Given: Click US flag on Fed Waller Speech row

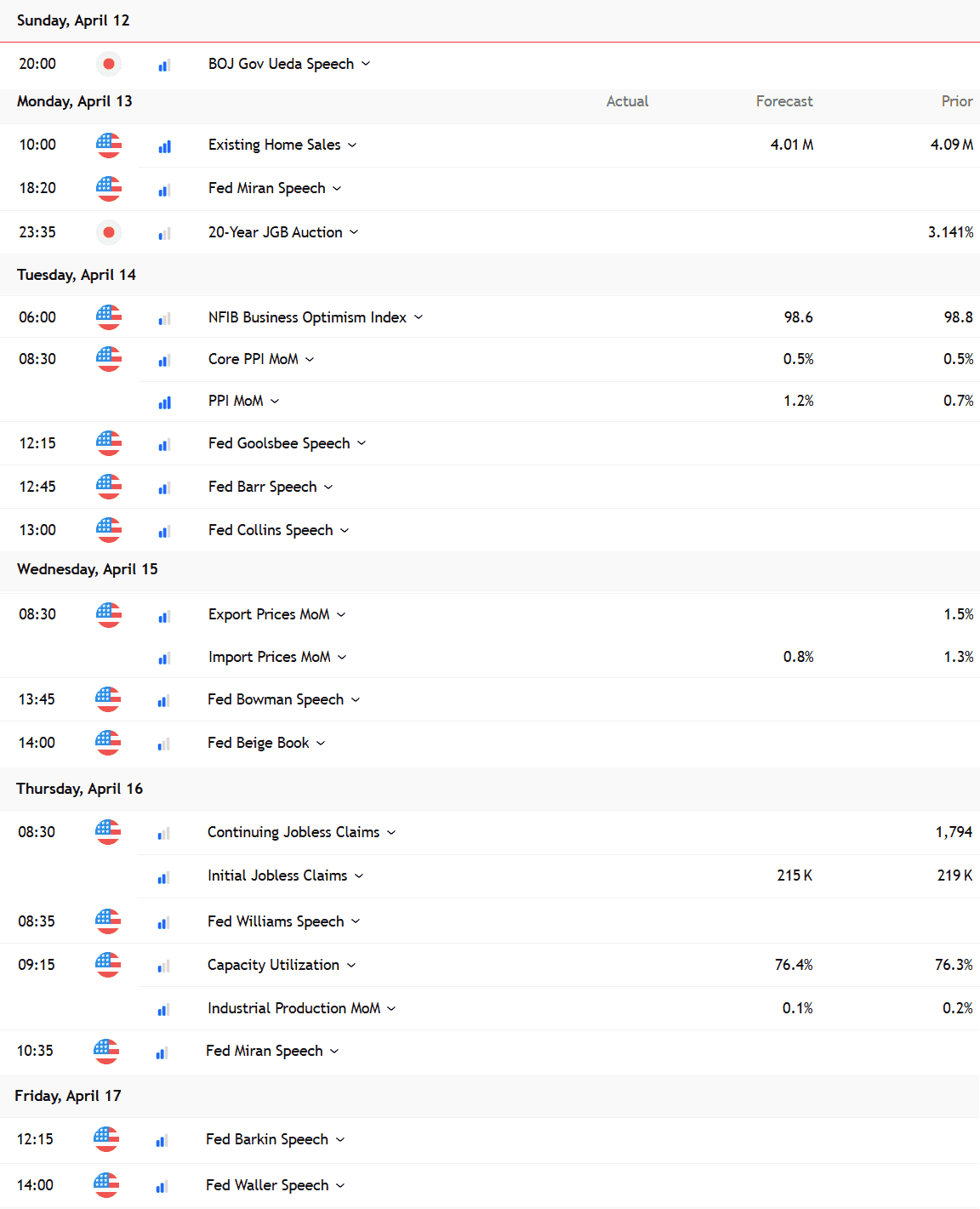Looking at the screenshot, I should pyautogui.click(x=106, y=1185).
